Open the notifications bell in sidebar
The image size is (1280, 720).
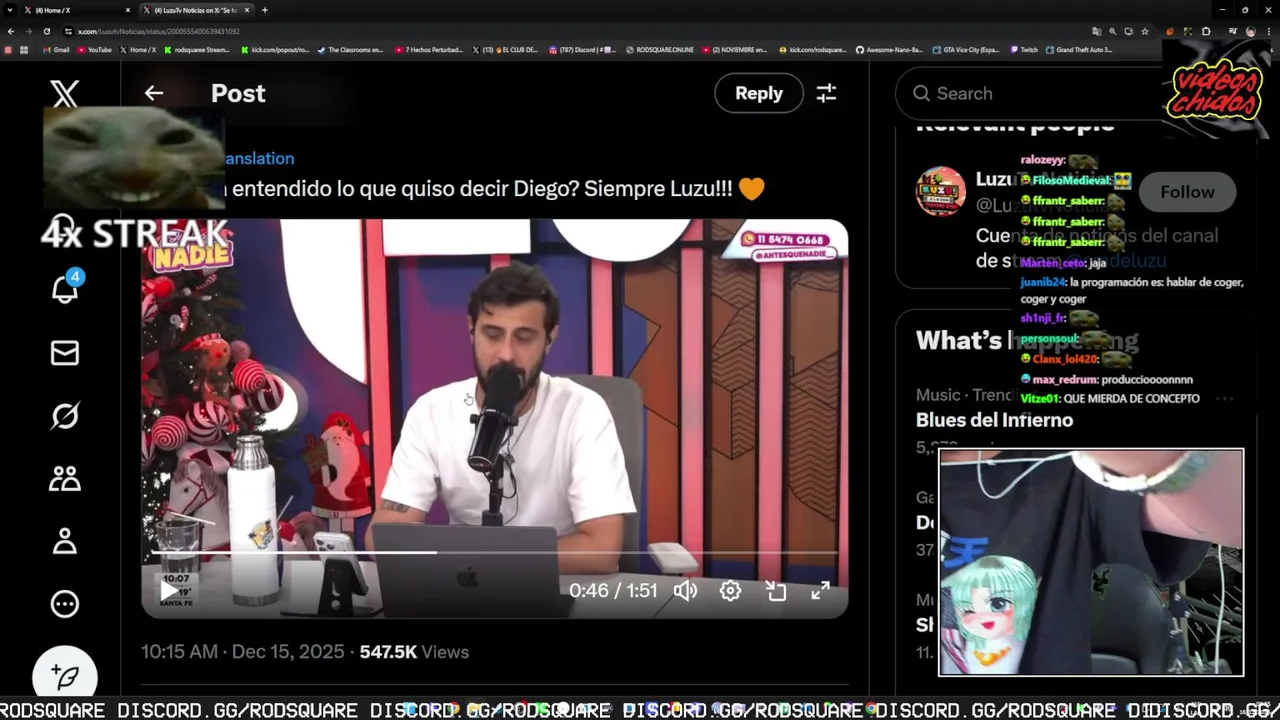click(65, 287)
